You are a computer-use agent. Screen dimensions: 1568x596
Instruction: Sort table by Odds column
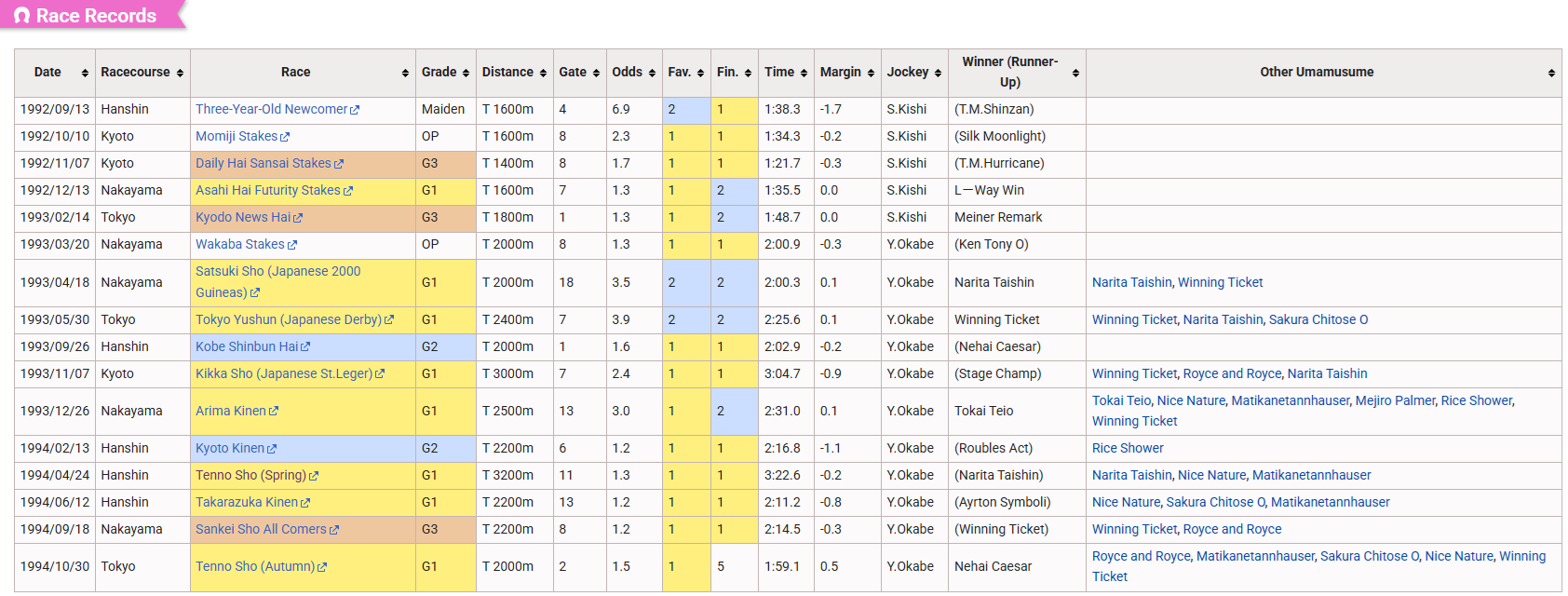[652, 73]
